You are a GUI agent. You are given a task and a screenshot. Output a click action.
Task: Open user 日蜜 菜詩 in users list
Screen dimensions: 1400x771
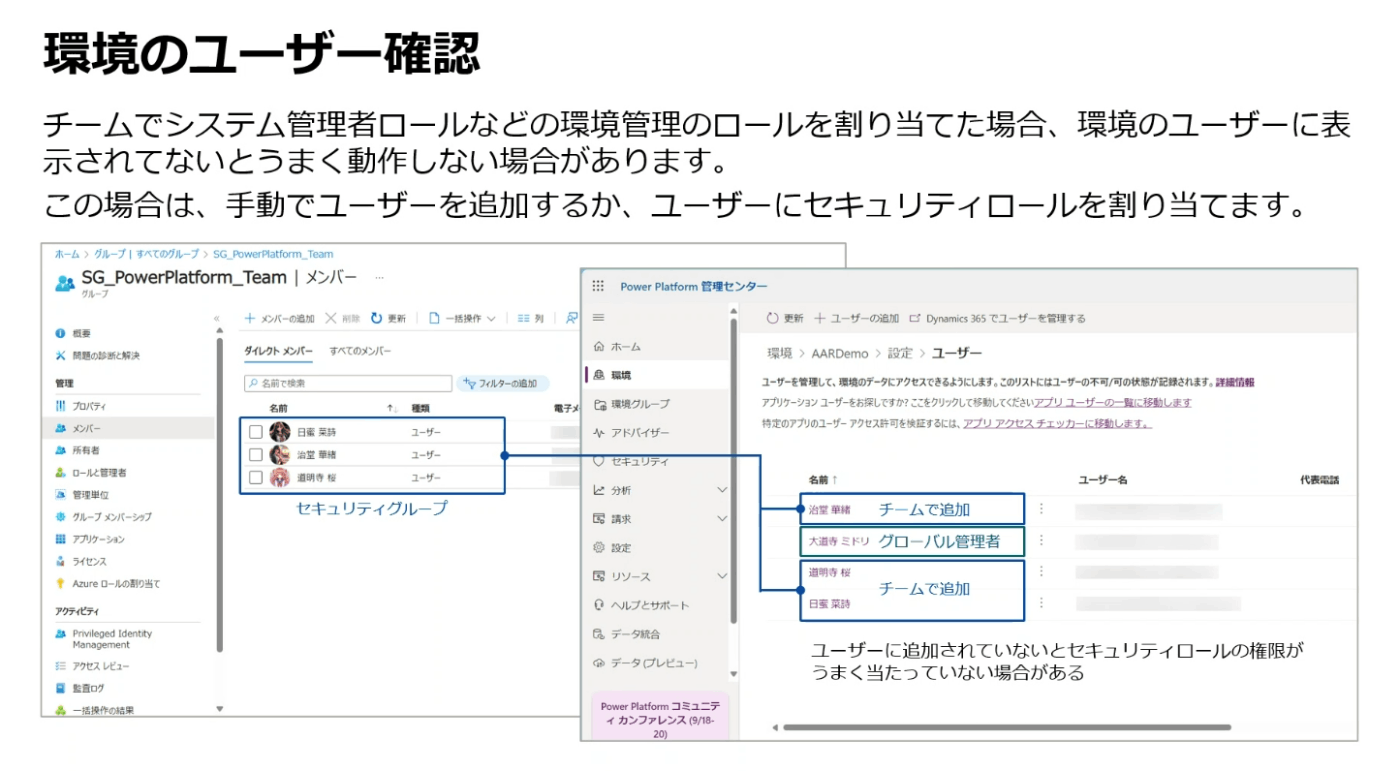(x=830, y=604)
